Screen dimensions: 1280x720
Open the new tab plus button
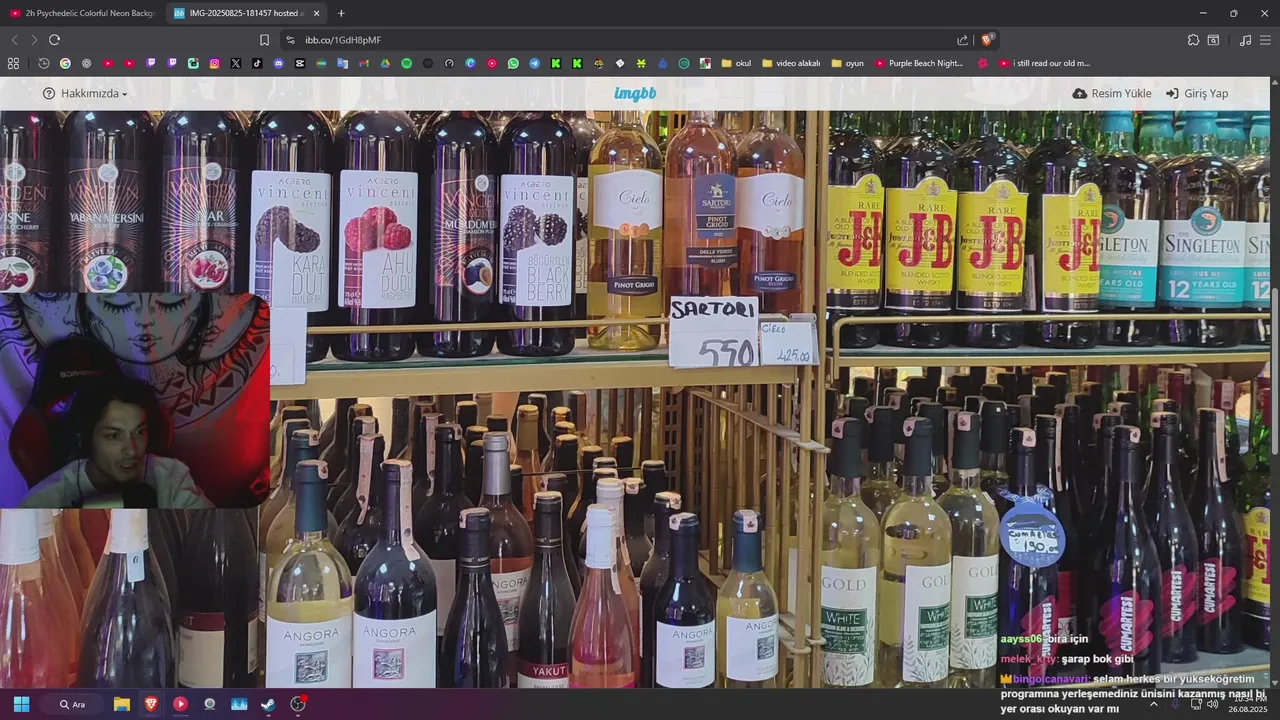(x=341, y=13)
